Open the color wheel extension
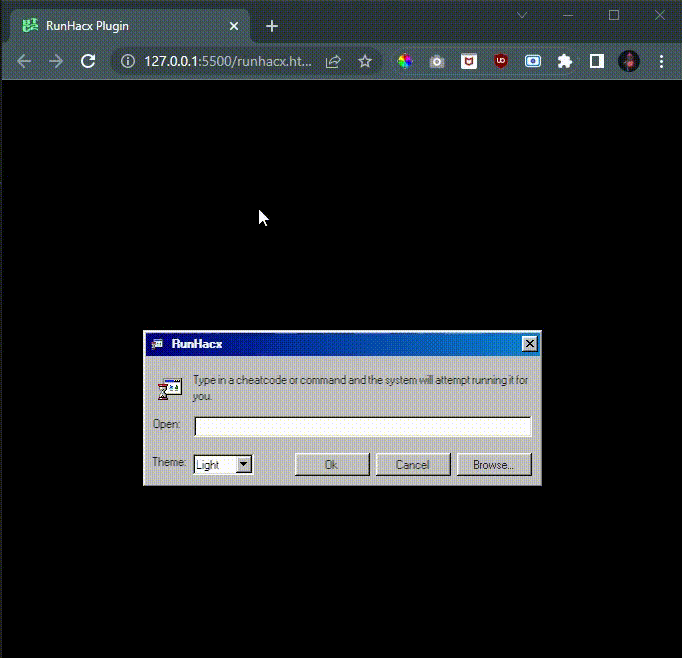 tap(405, 61)
